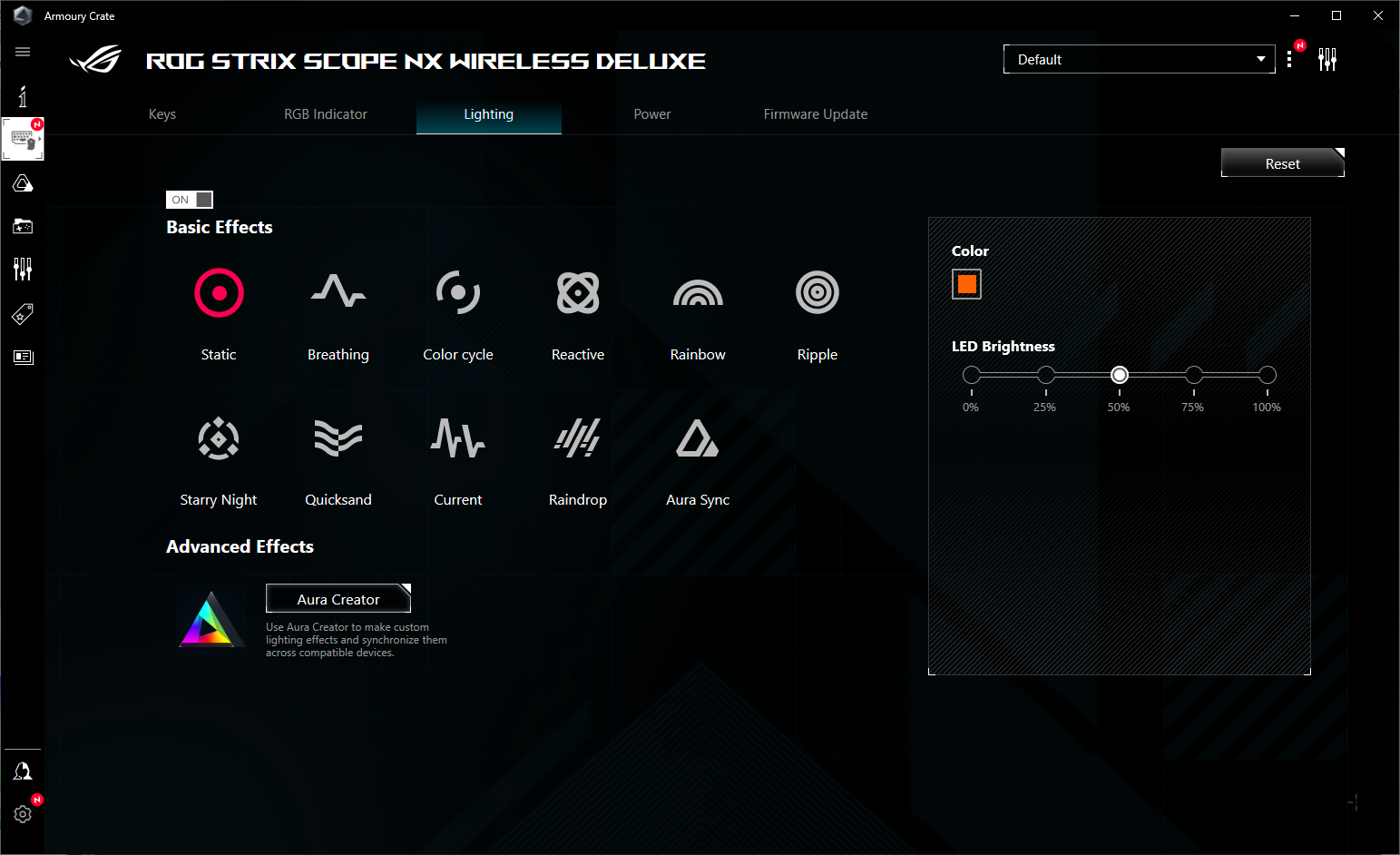Open Aura Sync from the sidebar
This screenshot has height=855, width=1400.
[x=23, y=183]
